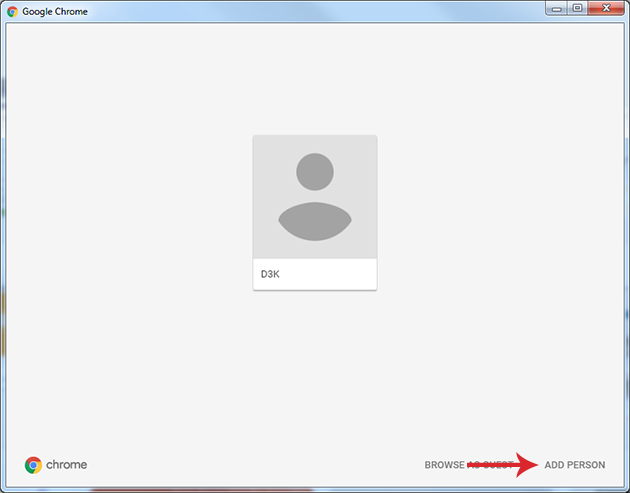Click the Chrome logo in title bar
Screen dimensions: 630x493
pos(12,12)
